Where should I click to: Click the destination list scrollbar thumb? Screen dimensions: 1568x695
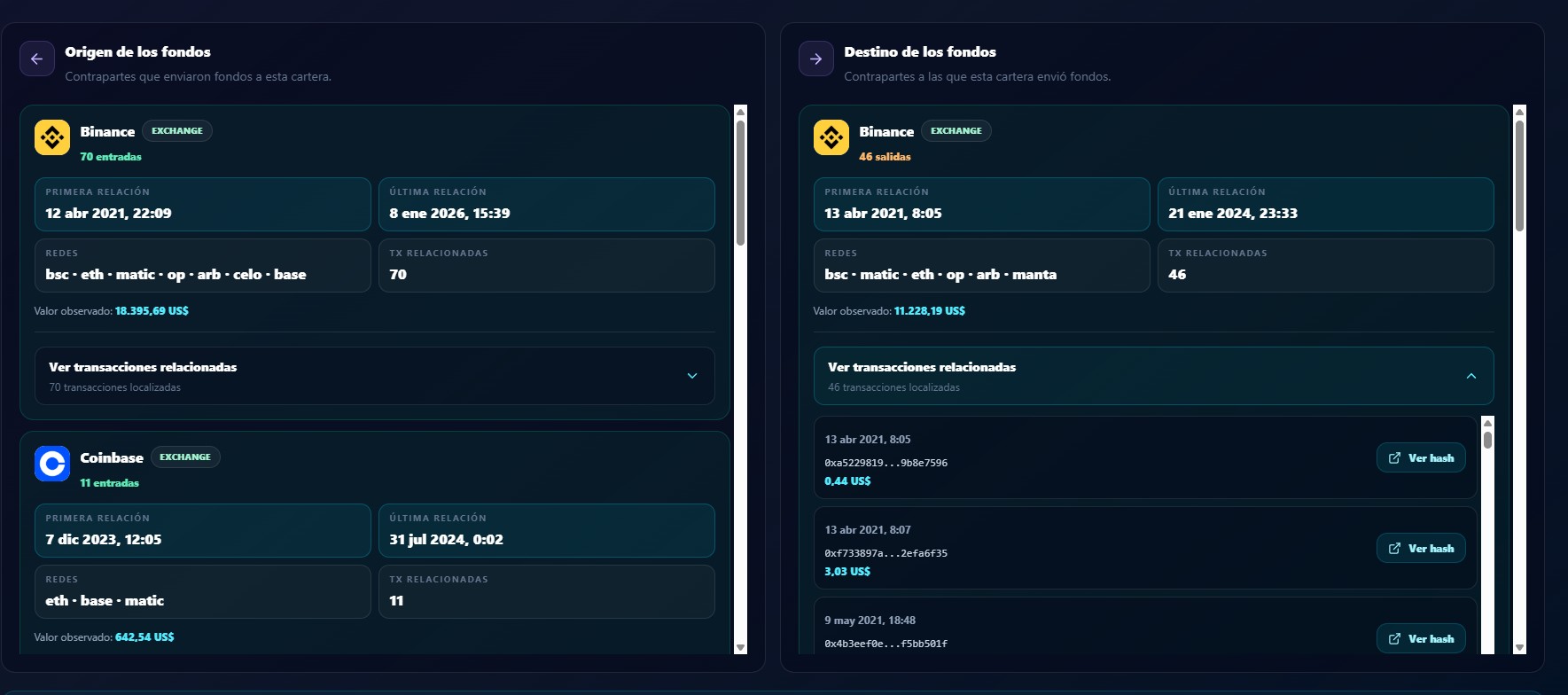(1520, 176)
